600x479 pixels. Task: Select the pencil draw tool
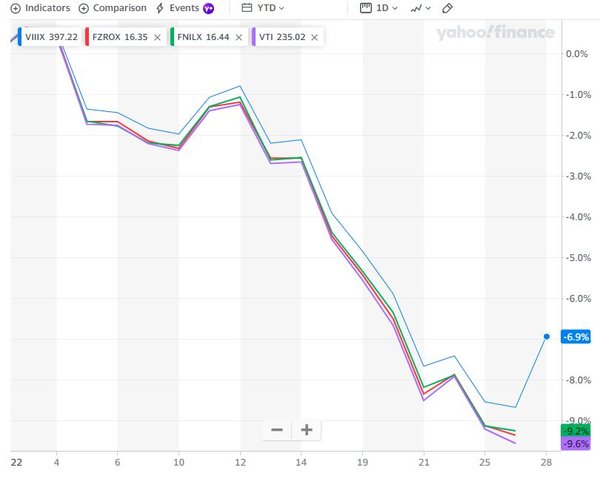click(x=447, y=8)
